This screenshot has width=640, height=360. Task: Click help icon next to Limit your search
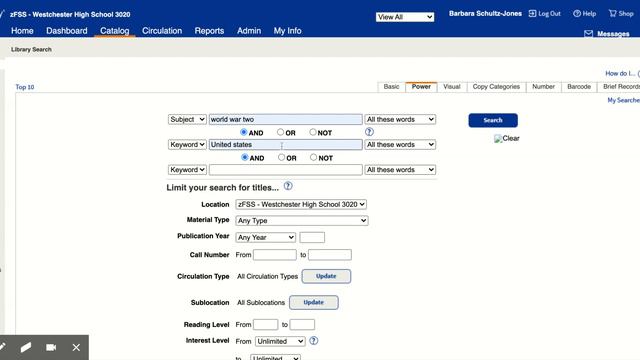[x=288, y=186]
